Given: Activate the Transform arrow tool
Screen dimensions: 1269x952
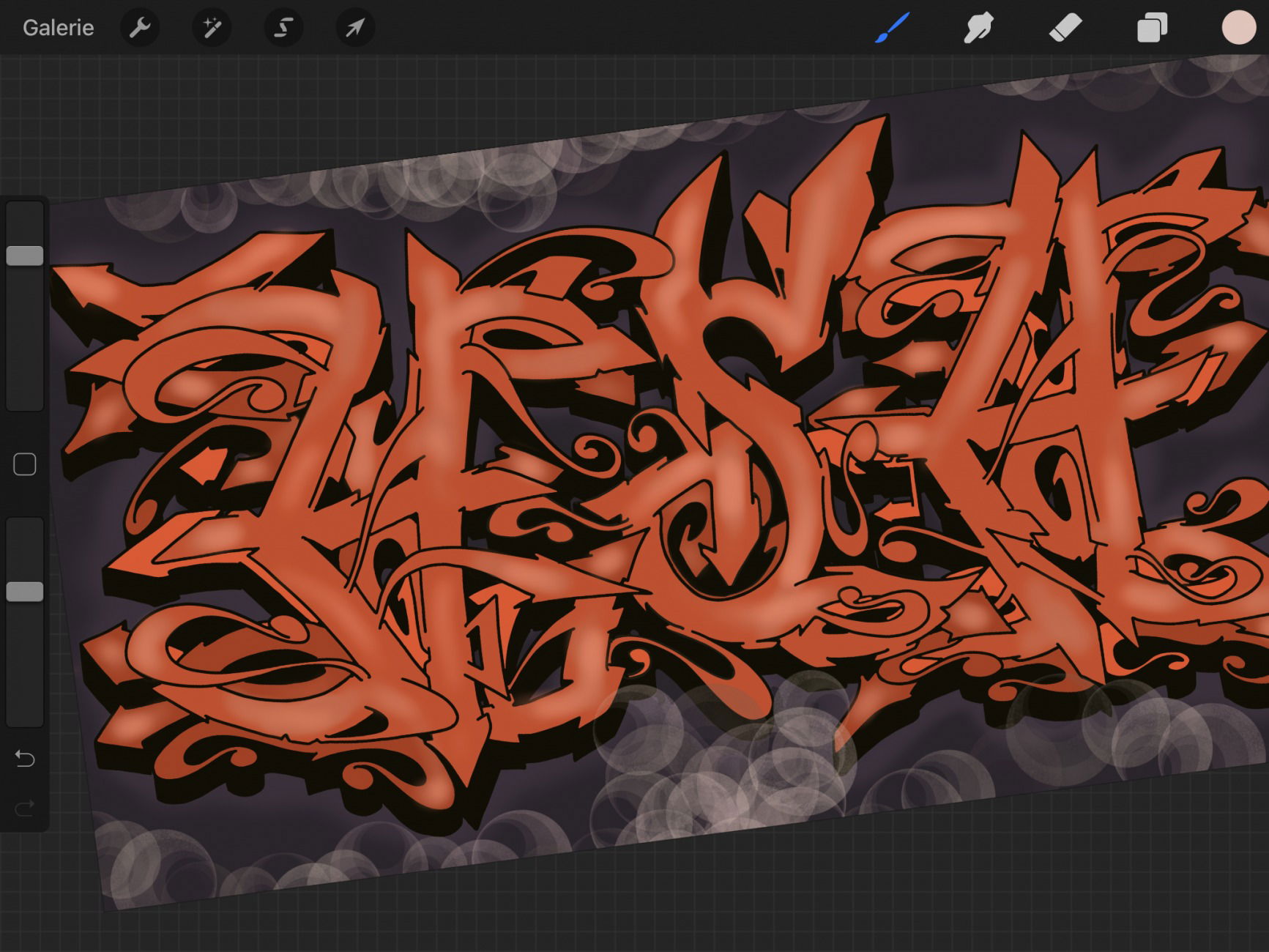Looking at the screenshot, I should 355,28.
